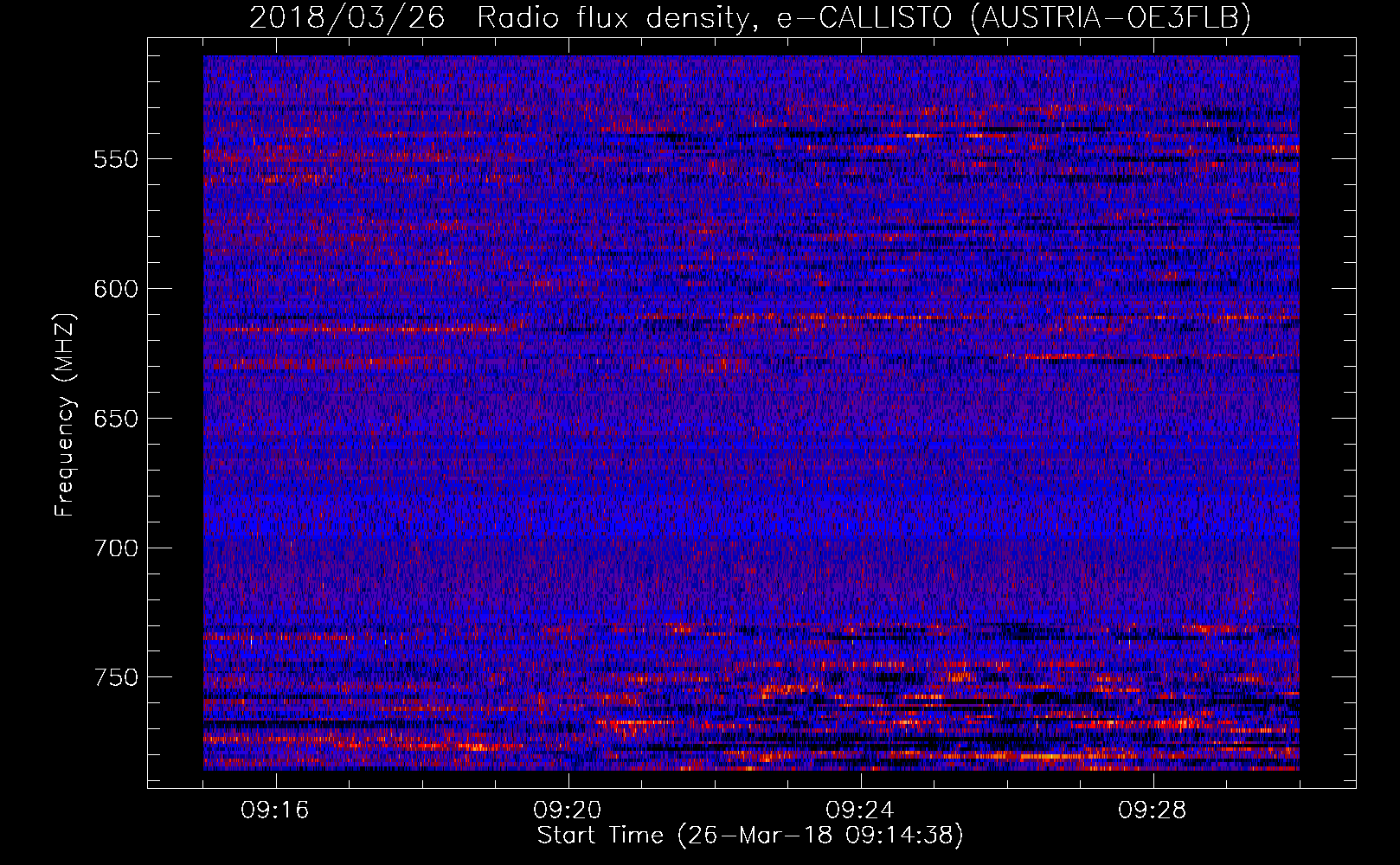Screen dimensions: 1400x865
Task: Click the 600 frequency tick label
Action: 116,289
